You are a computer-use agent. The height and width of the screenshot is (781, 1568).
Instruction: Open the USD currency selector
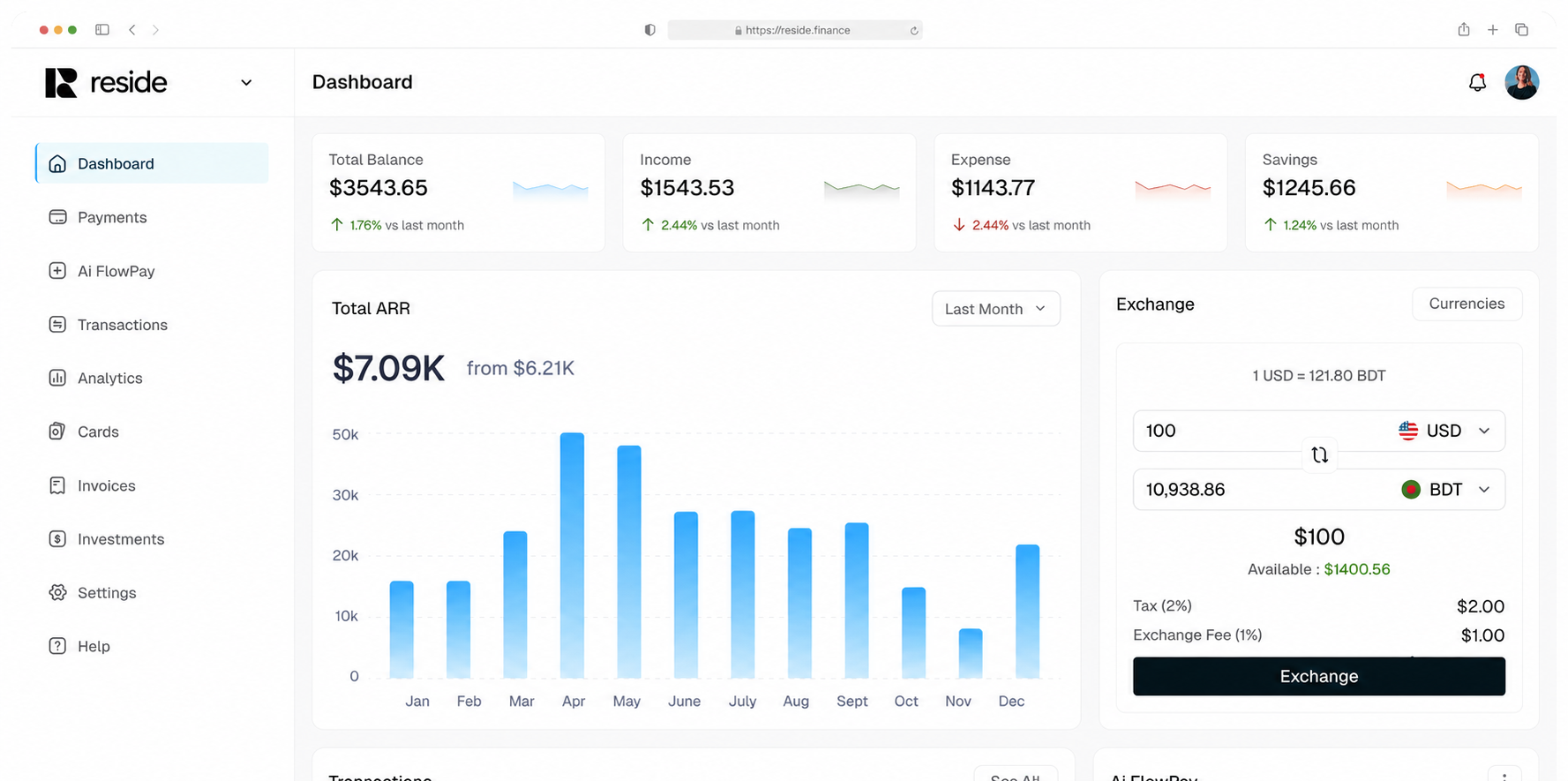click(x=1444, y=431)
